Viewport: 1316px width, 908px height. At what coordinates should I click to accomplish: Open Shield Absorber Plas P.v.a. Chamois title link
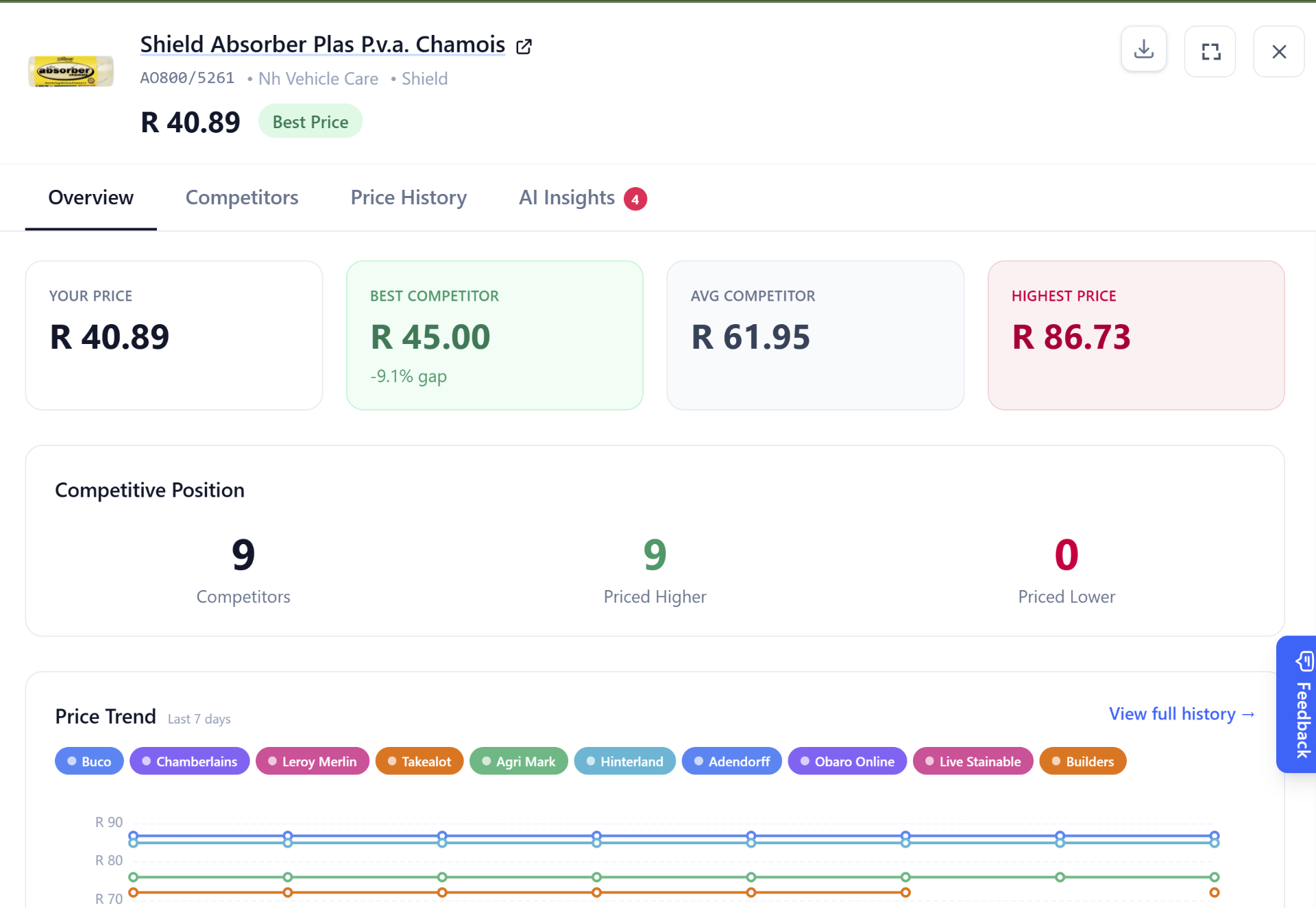[323, 45]
